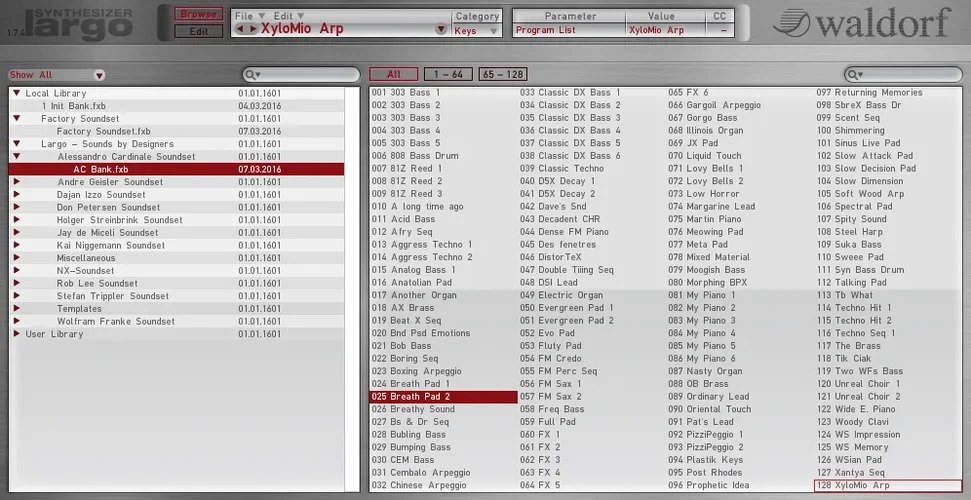Viewport: 971px width, 500px height.
Task: Select program 006 808 Bass Drum
Action: [443, 156]
